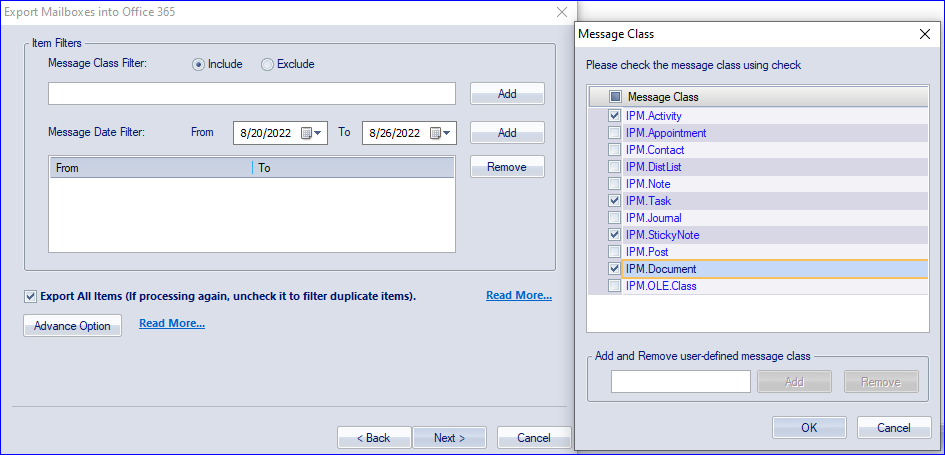Click the From column header in date list

coord(151,168)
